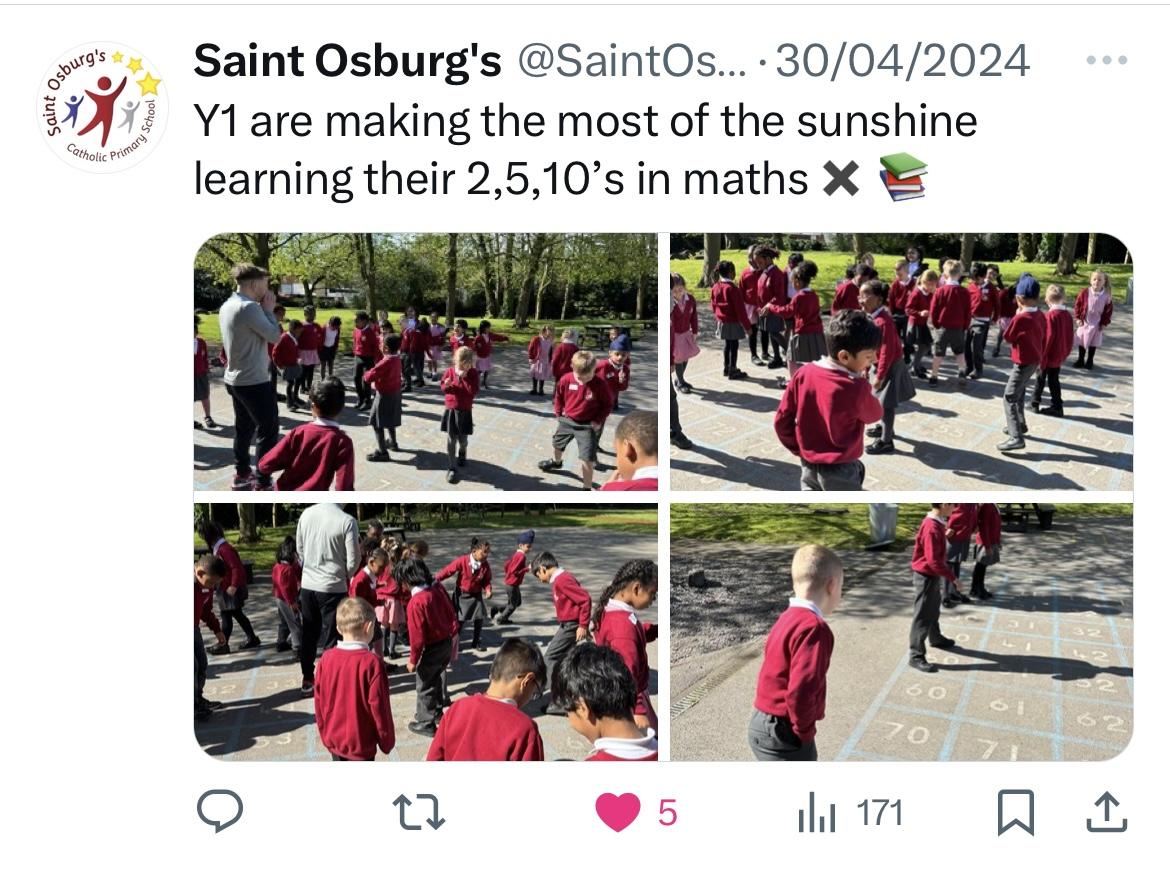Screen dimensions: 1170x870
Task: Open bottom-left photo of children crowd
Action: click(425, 632)
